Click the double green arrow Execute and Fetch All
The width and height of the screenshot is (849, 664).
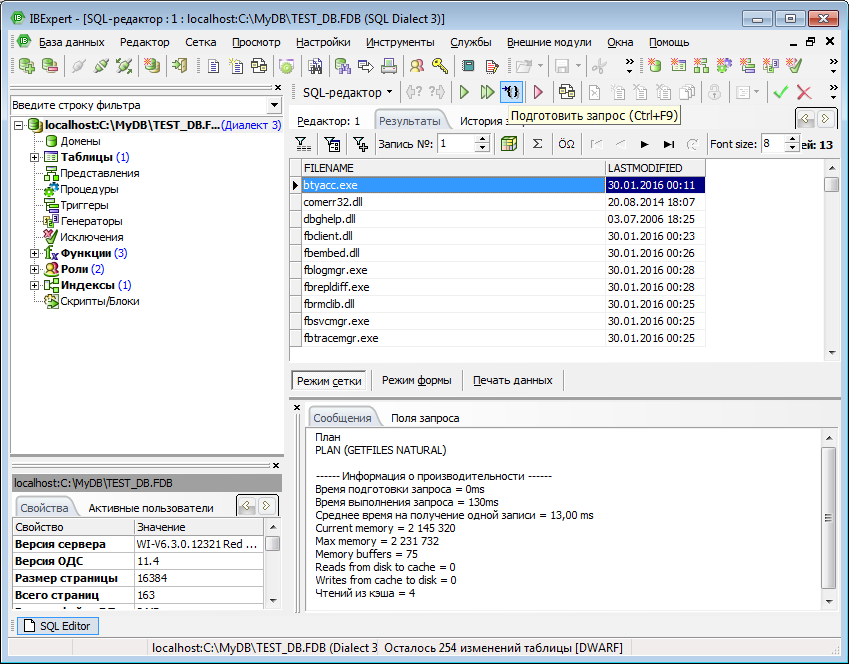pyautogui.click(x=487, y=93)
